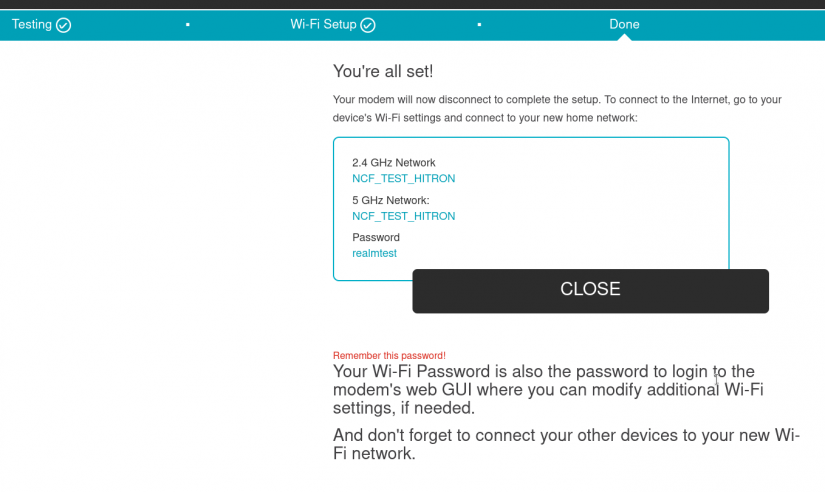Click the red "Remember this password!" notice
Screen dimensions: 825x492
[389, 355]
